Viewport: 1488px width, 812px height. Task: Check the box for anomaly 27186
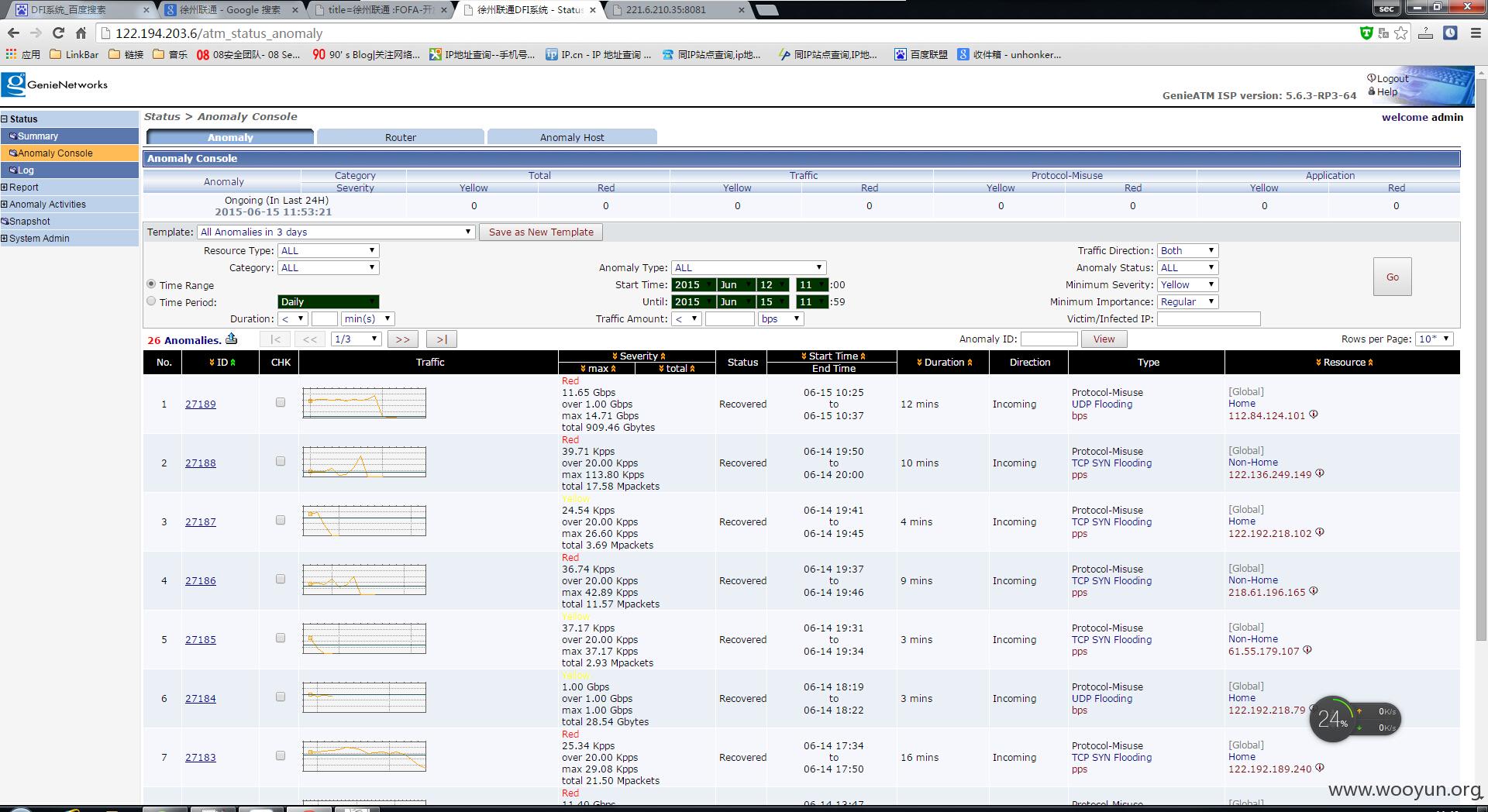(x=281, y=580)
